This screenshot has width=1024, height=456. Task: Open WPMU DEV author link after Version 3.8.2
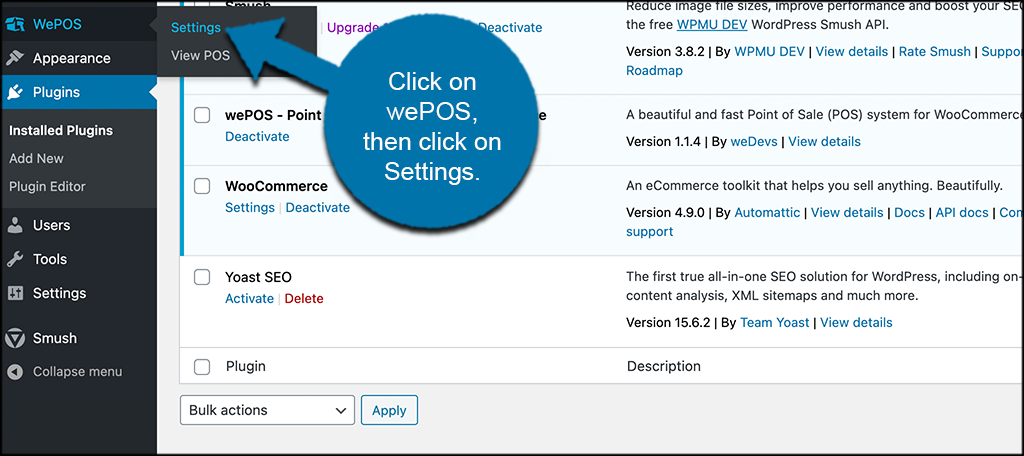[x=769, y=51]
